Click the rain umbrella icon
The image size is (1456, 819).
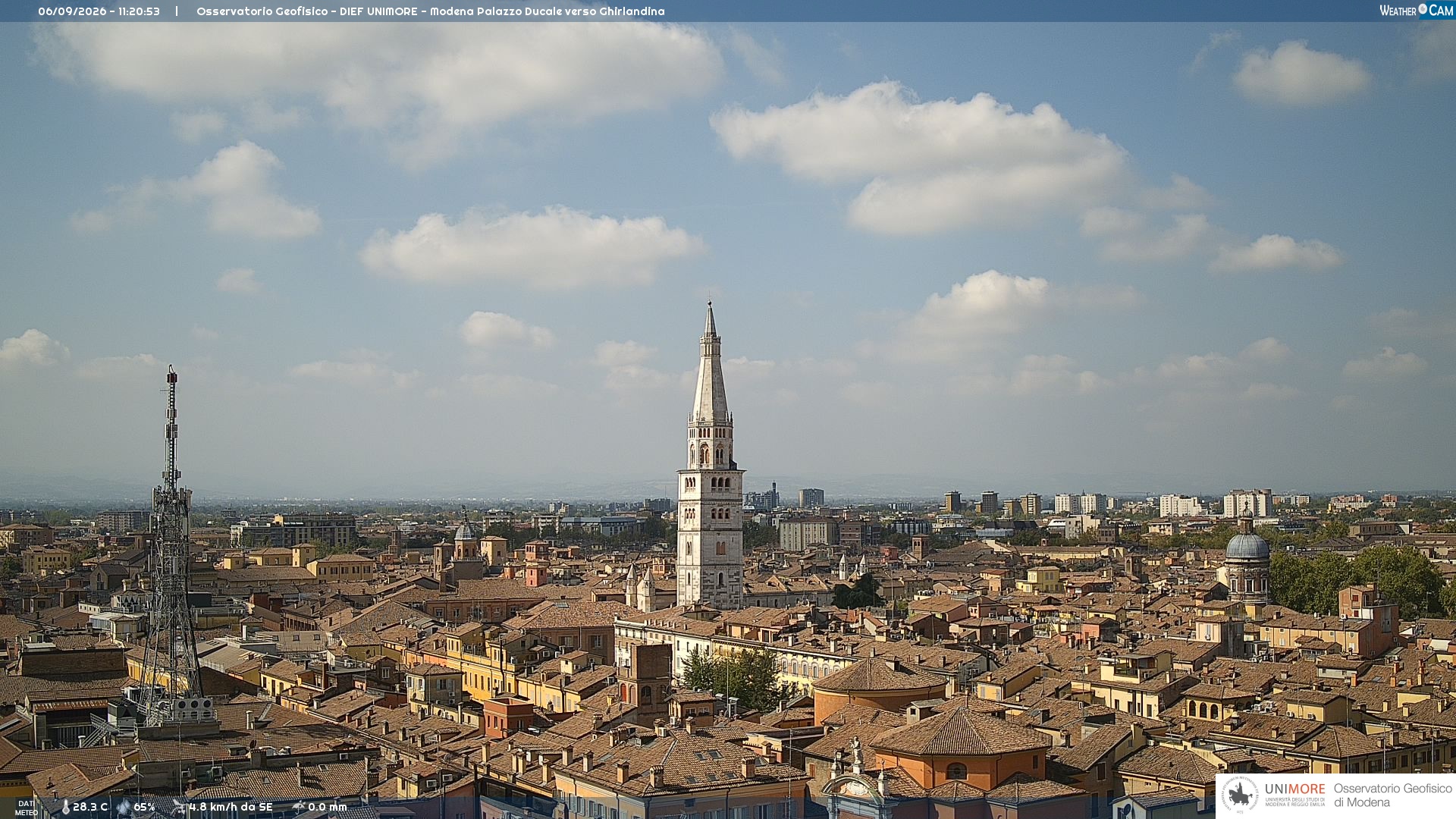(x=298, y=807)
